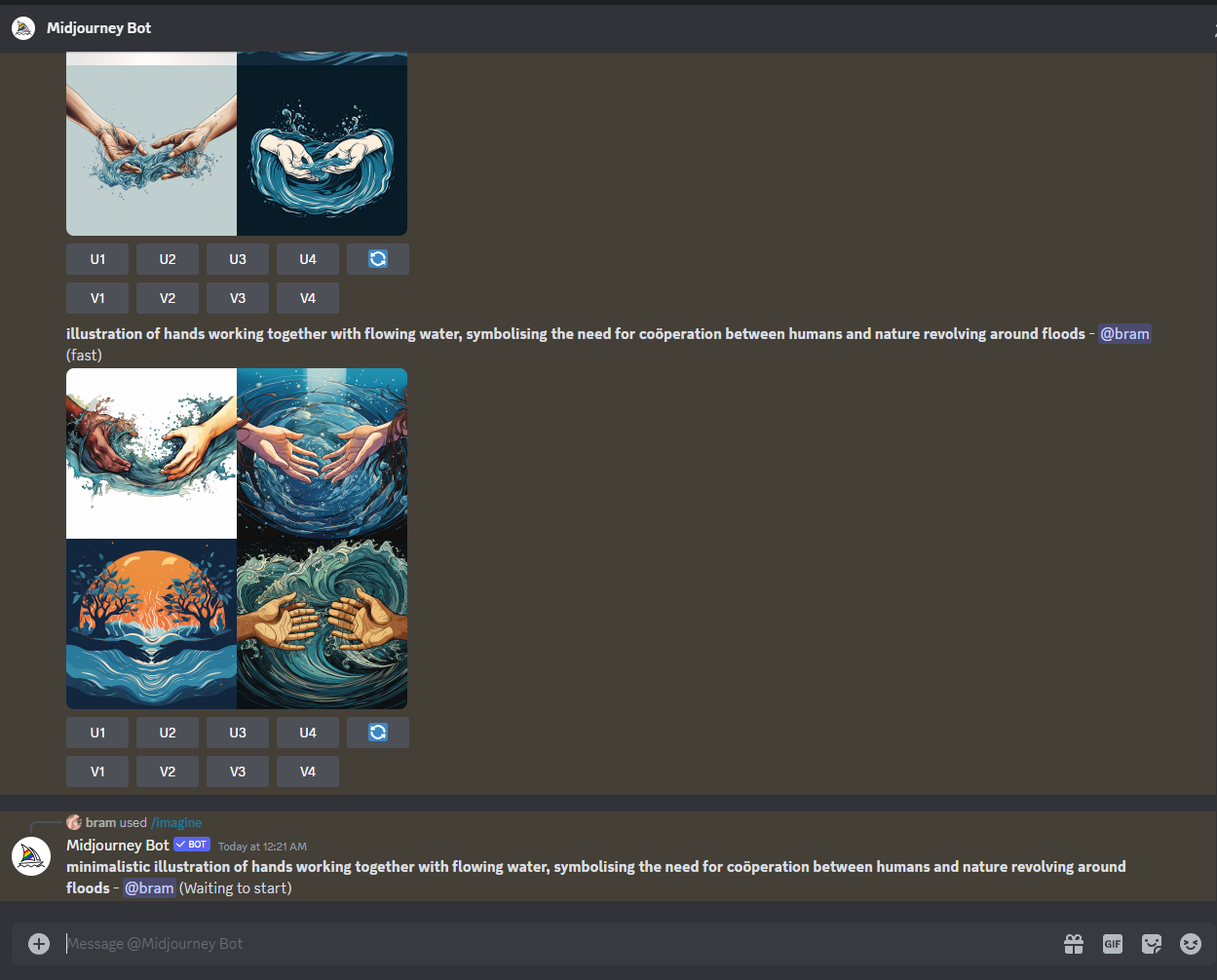1217x980 pixels.
Task: Open the GIF picker
Action: tap(1113, 943)
